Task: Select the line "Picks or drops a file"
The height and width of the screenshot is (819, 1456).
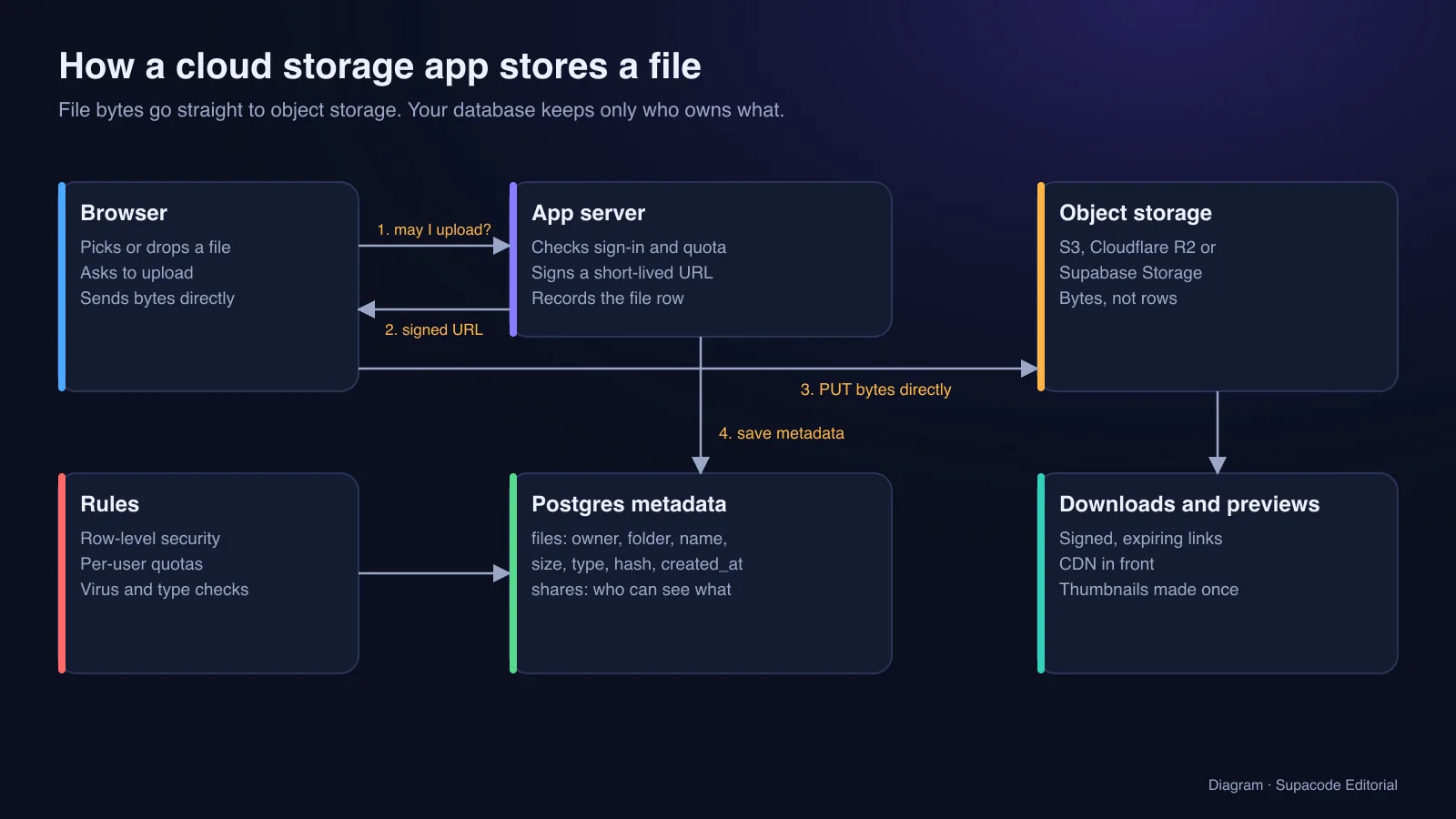Action: 156,248
